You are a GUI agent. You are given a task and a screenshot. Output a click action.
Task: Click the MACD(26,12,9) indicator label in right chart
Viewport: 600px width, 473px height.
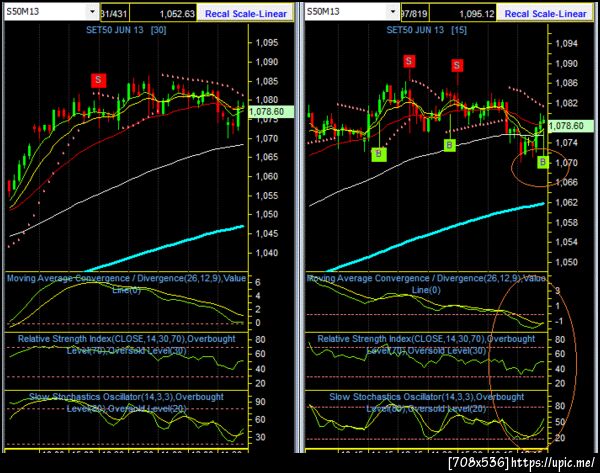(426, 284)
